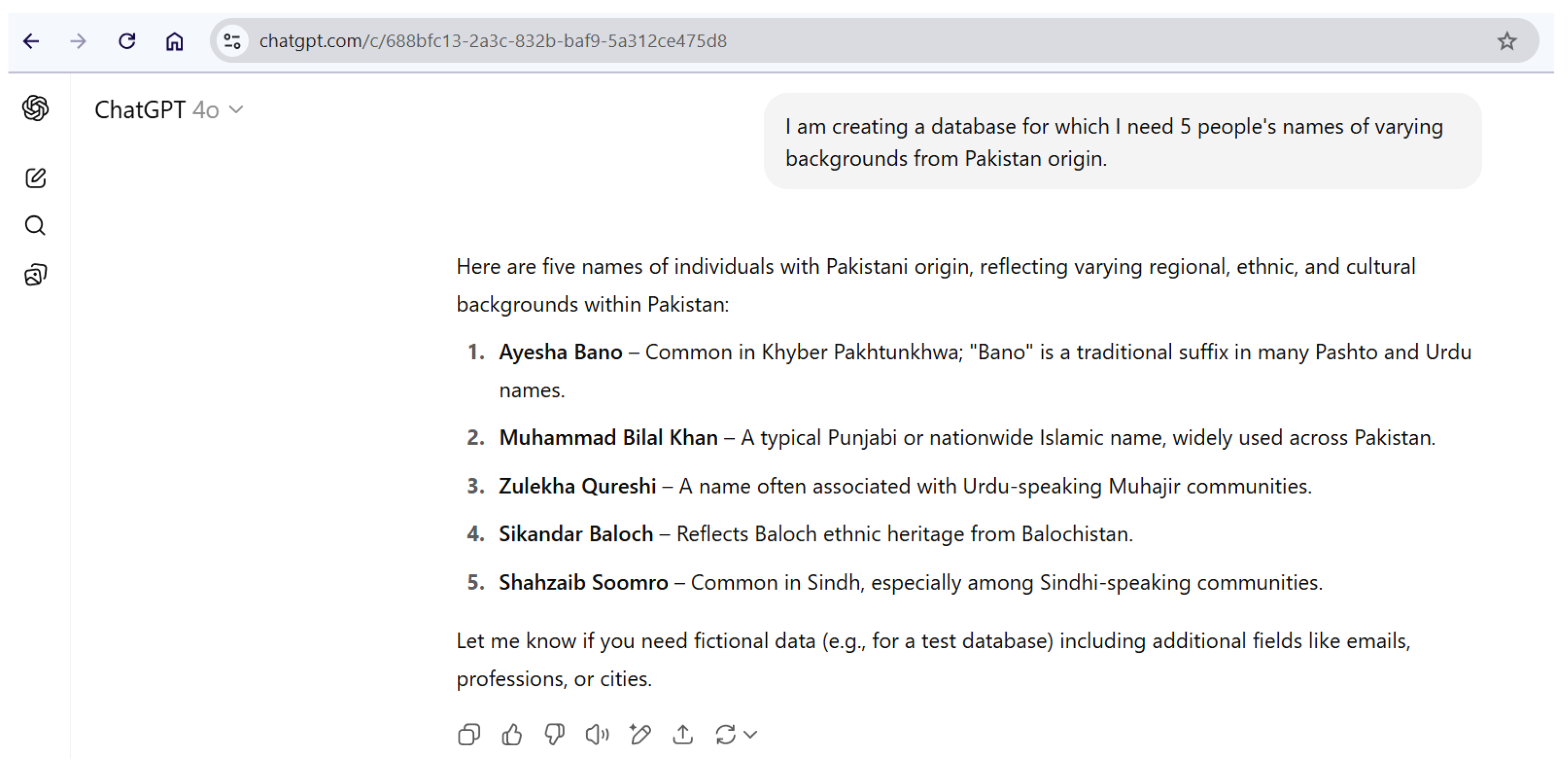The height and width of the screenshot is (768, 1568).
Task: Open the search chats icon
Action: tap(35, 226)
